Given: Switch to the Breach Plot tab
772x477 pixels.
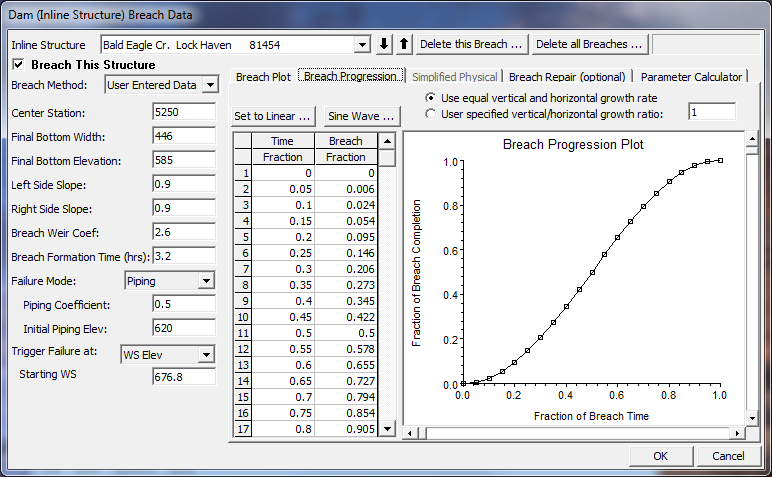Looking at the screenshot, I should pos(263,77).
